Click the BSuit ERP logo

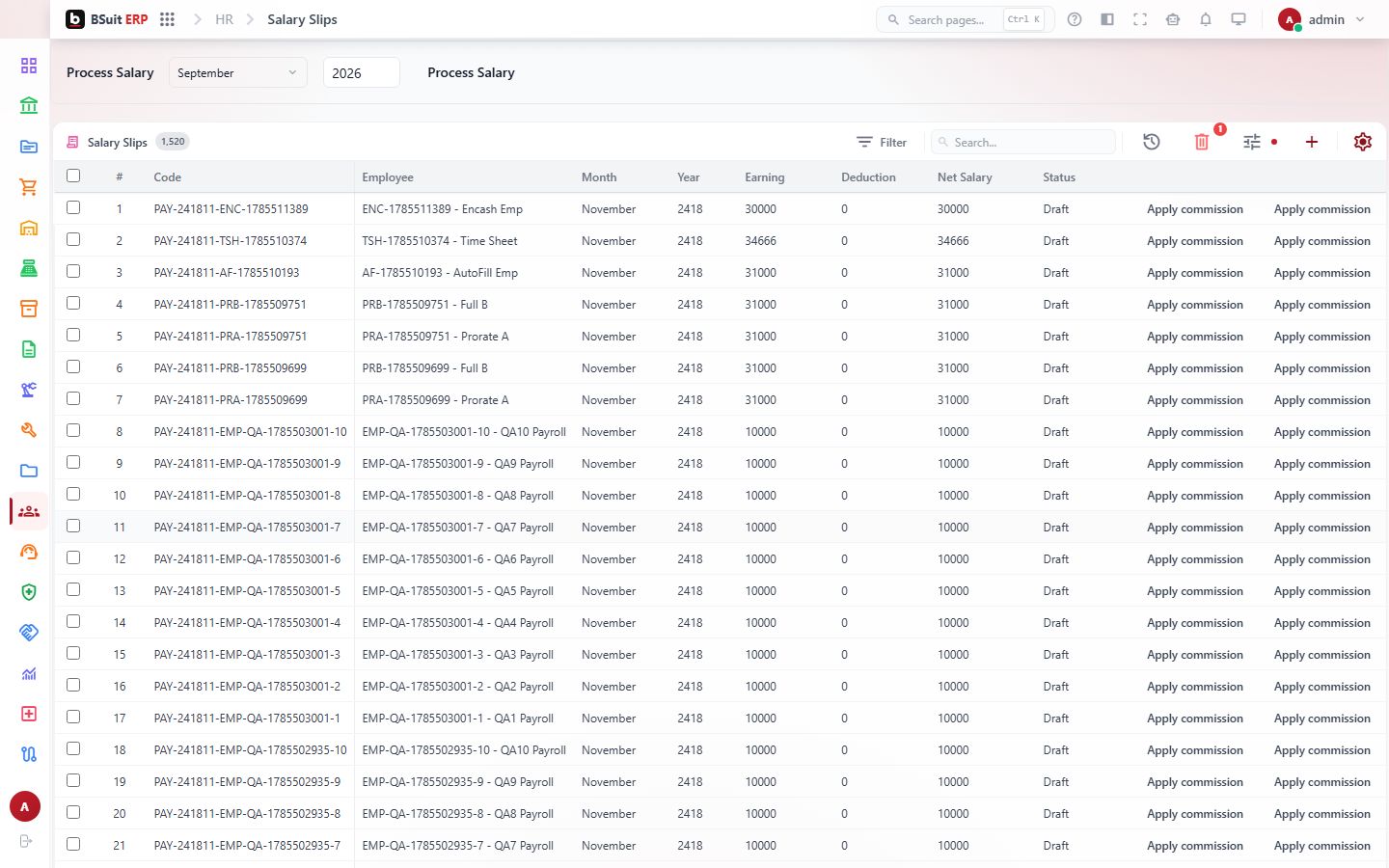(x=107, y=19)
